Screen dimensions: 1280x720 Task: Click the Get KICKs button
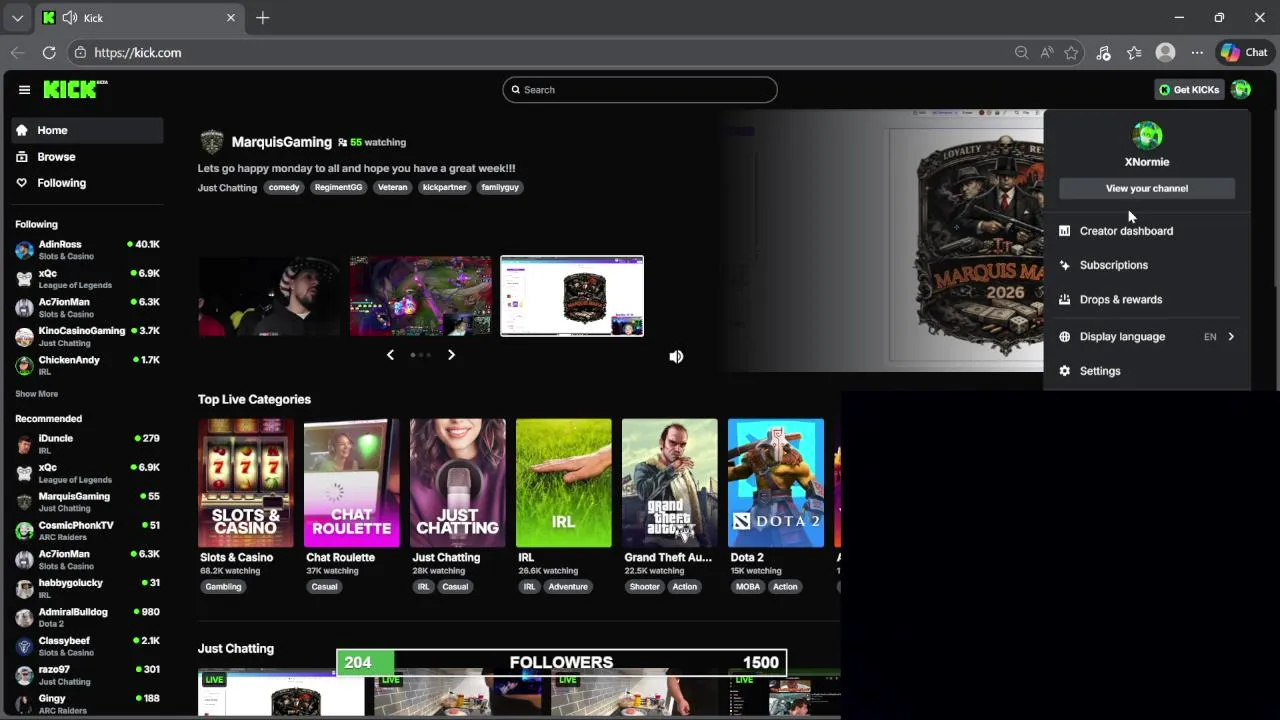point(1189,90)
